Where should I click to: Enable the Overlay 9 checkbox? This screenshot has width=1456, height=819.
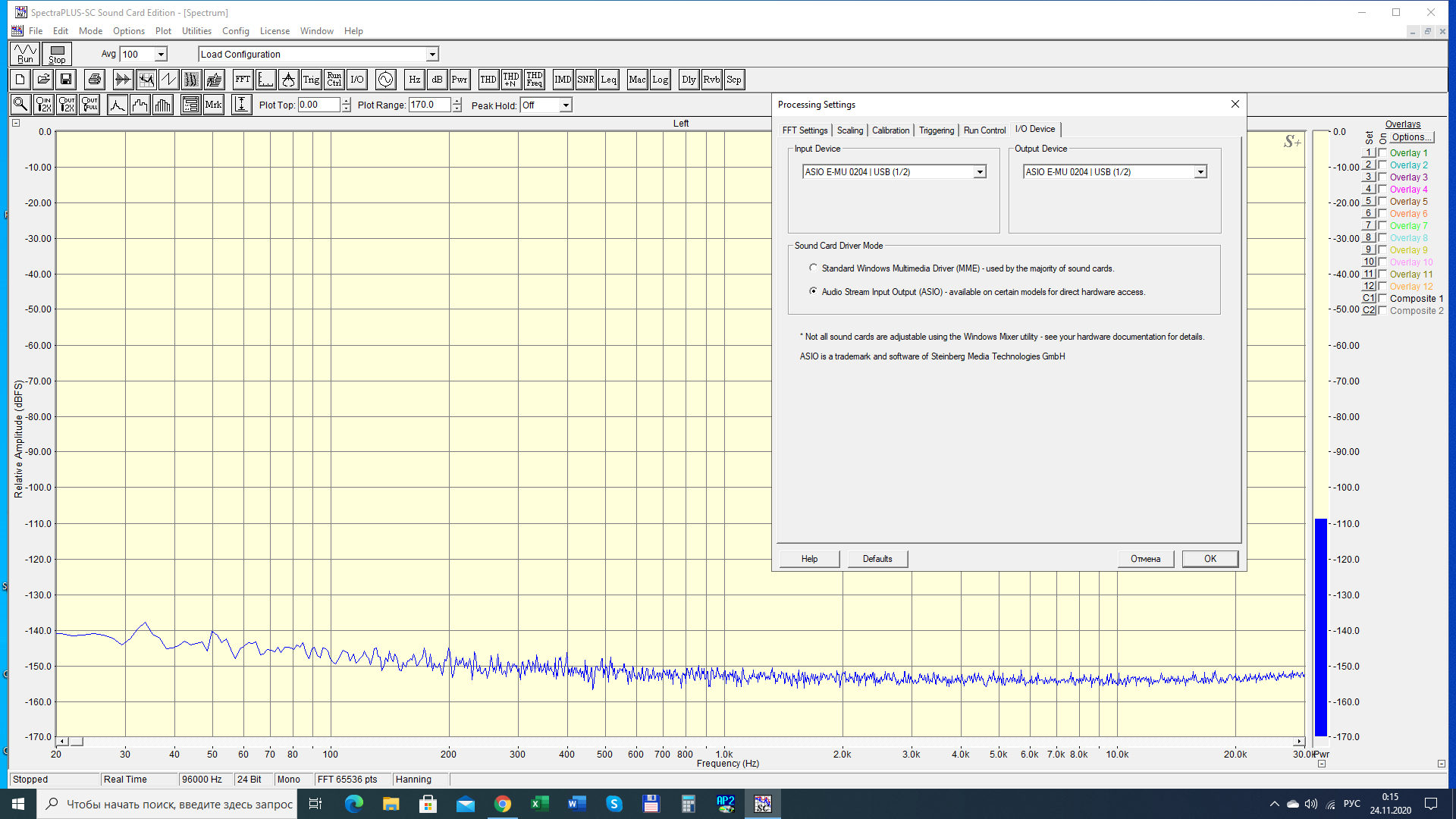pyautogui.click(x=1382, y=250)
